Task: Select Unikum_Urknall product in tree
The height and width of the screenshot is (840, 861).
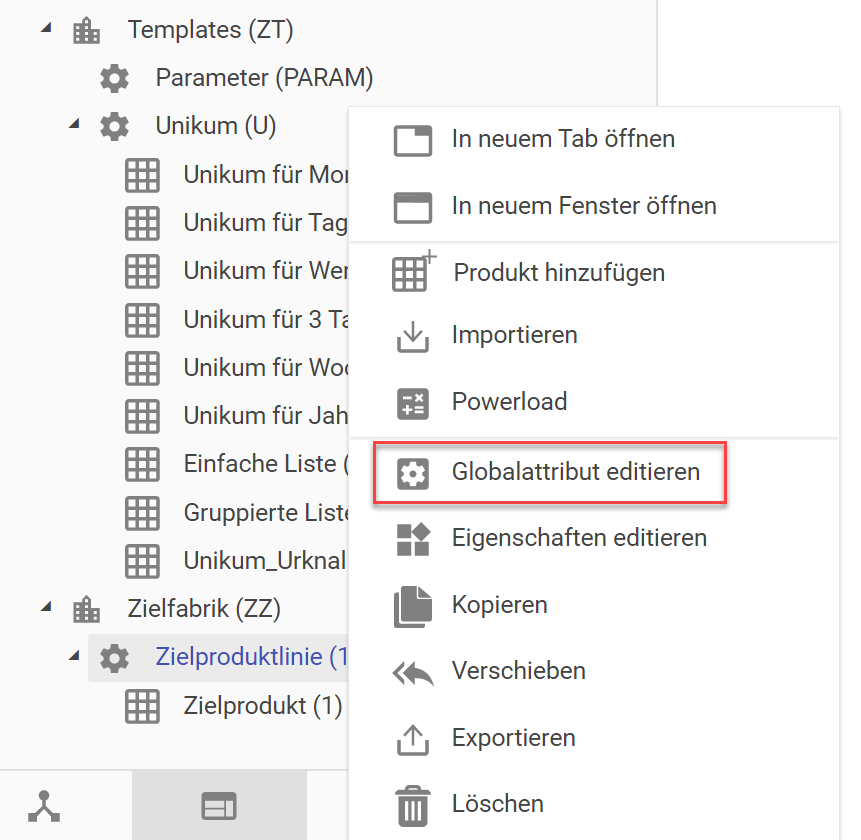Action: point(264,559)
